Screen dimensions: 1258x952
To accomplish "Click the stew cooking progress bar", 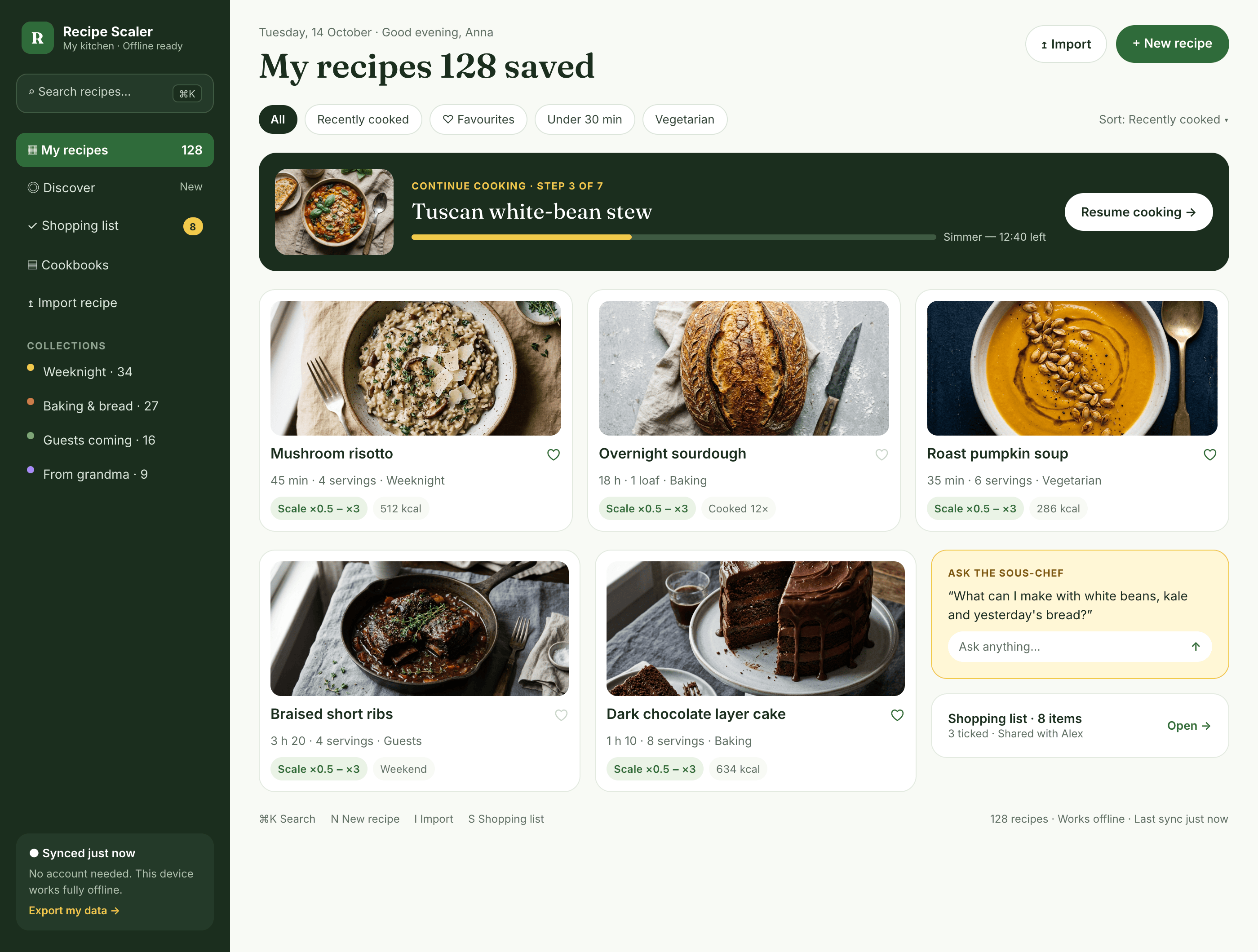I will pyautogui.click(x=673, y=237).
